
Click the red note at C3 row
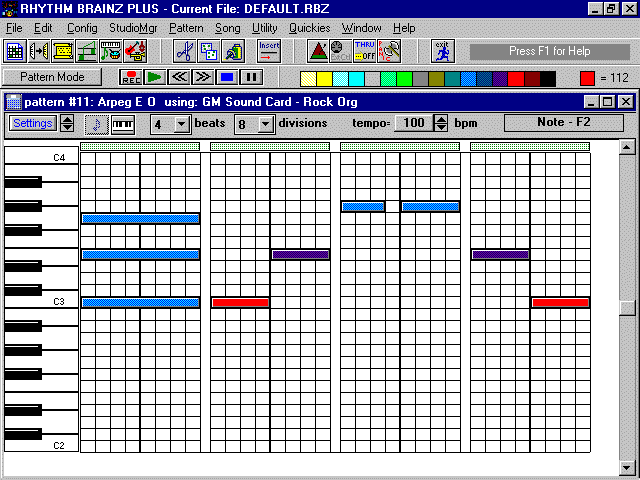240,302
